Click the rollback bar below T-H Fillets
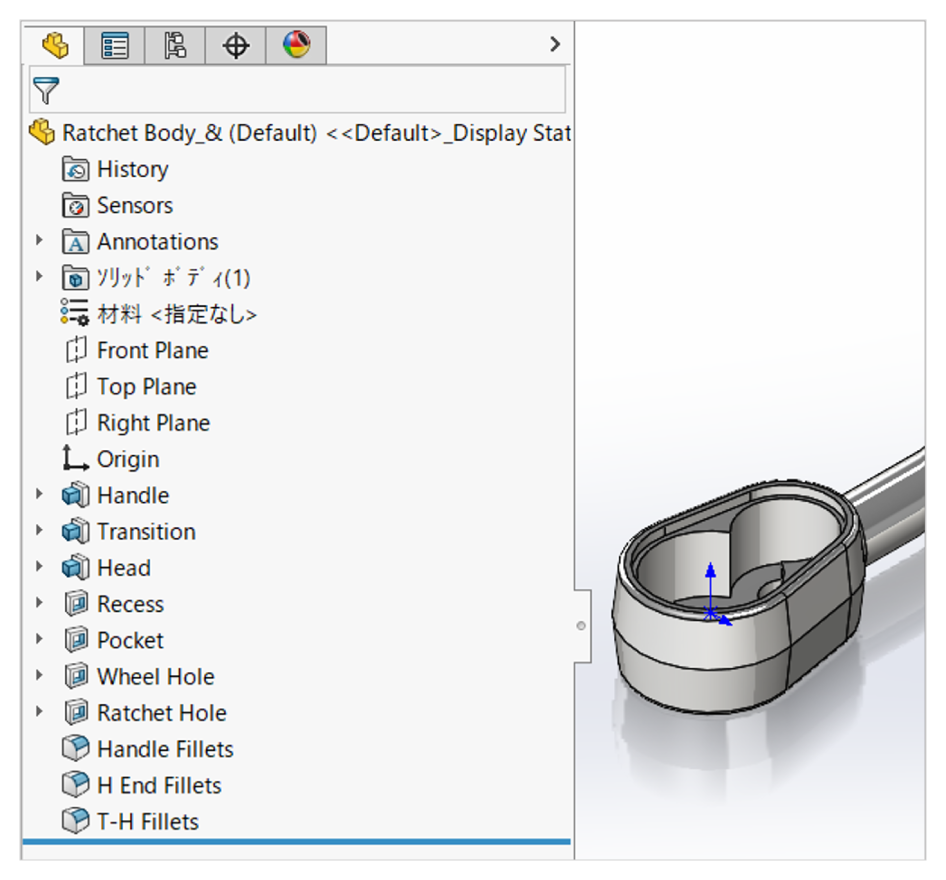 [x=296, y=843]
